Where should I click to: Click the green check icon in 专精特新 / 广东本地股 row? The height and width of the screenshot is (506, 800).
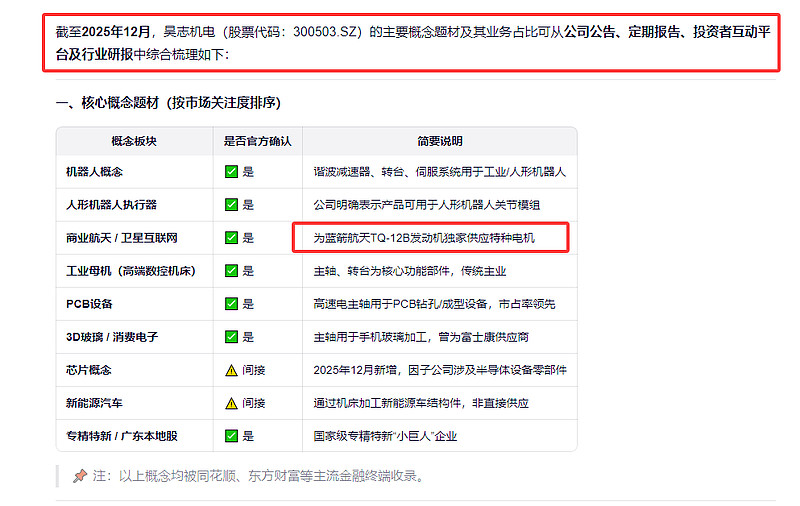(231, 436)
